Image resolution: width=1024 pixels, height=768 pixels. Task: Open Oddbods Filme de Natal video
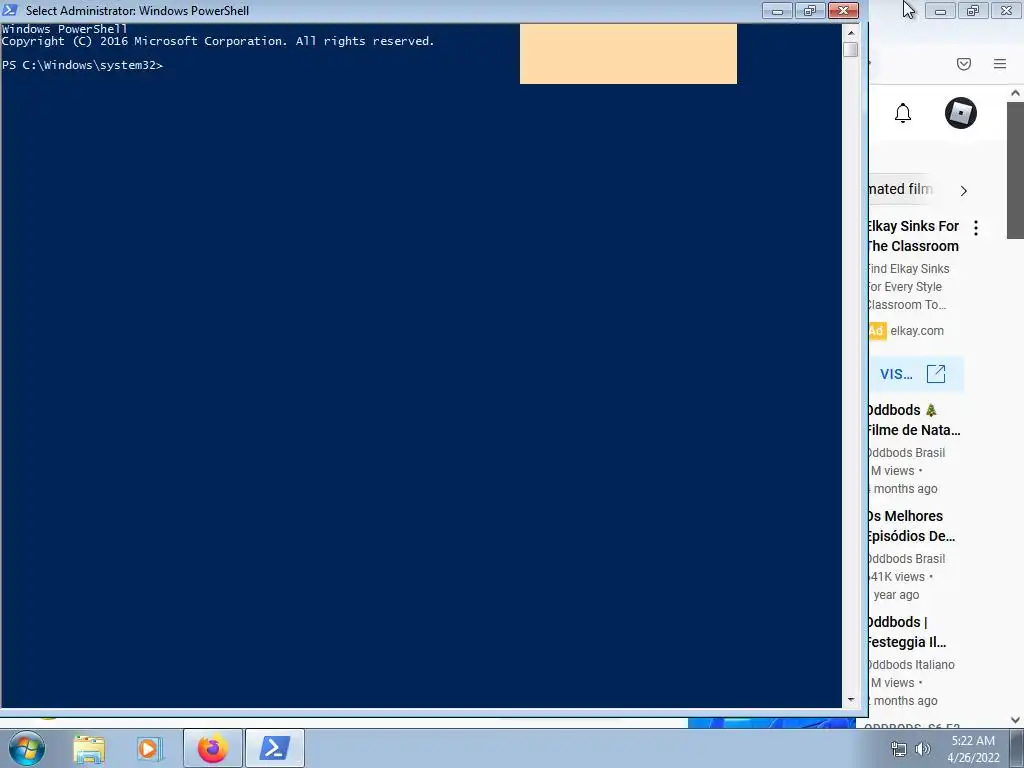[914, 420]
